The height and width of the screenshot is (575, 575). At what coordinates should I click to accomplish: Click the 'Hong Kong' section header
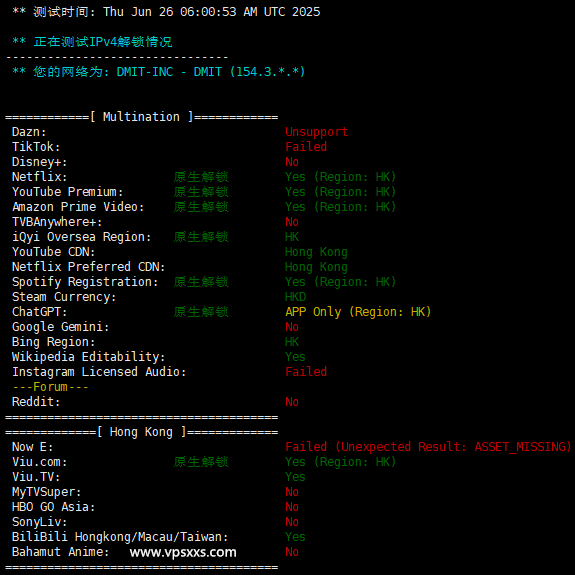coord(141,432)
